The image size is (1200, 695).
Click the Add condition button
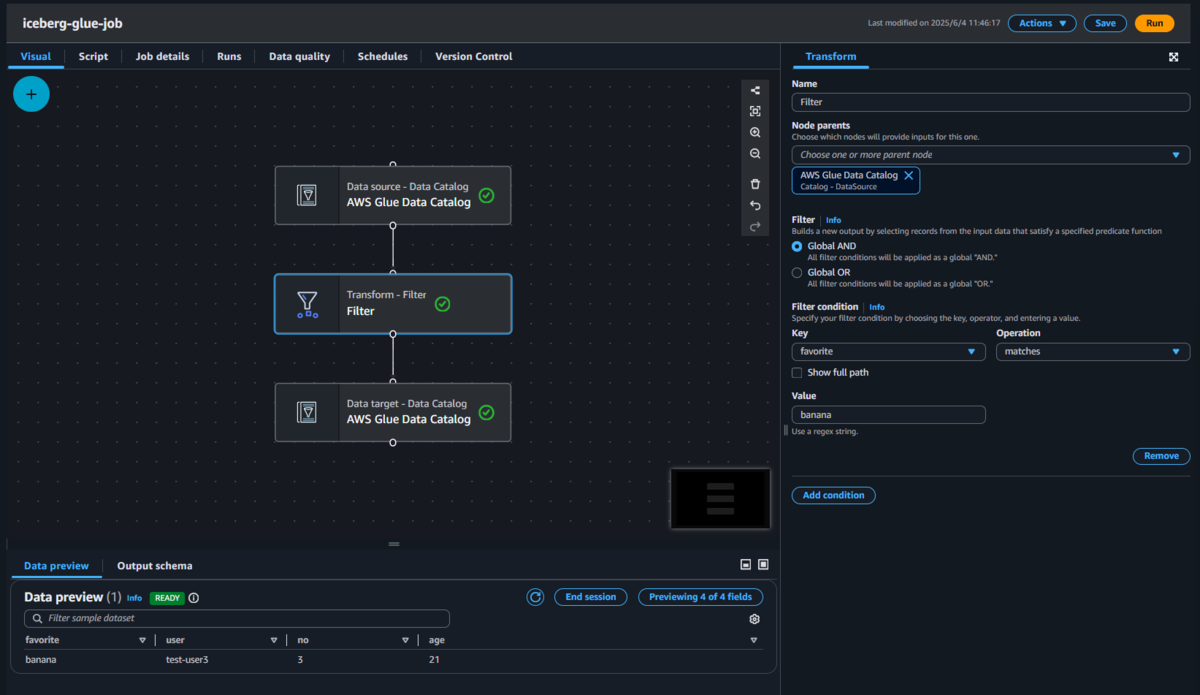pos(833,495)
